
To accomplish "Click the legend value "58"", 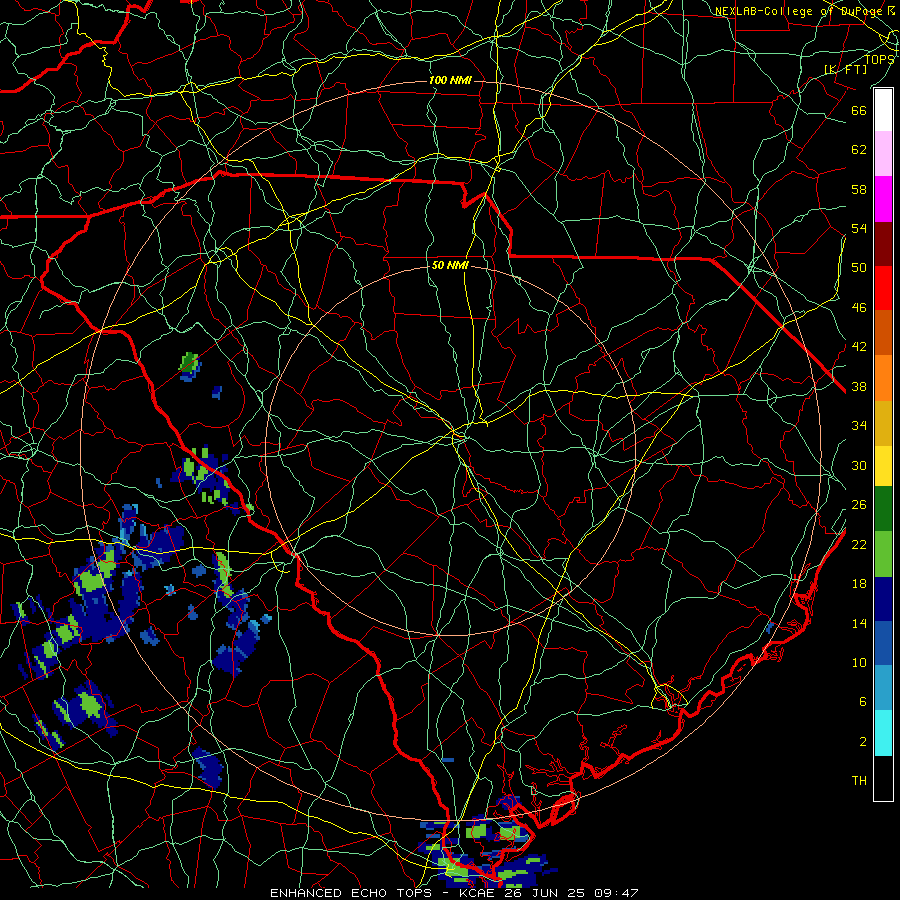I will (x=859, y=189).
